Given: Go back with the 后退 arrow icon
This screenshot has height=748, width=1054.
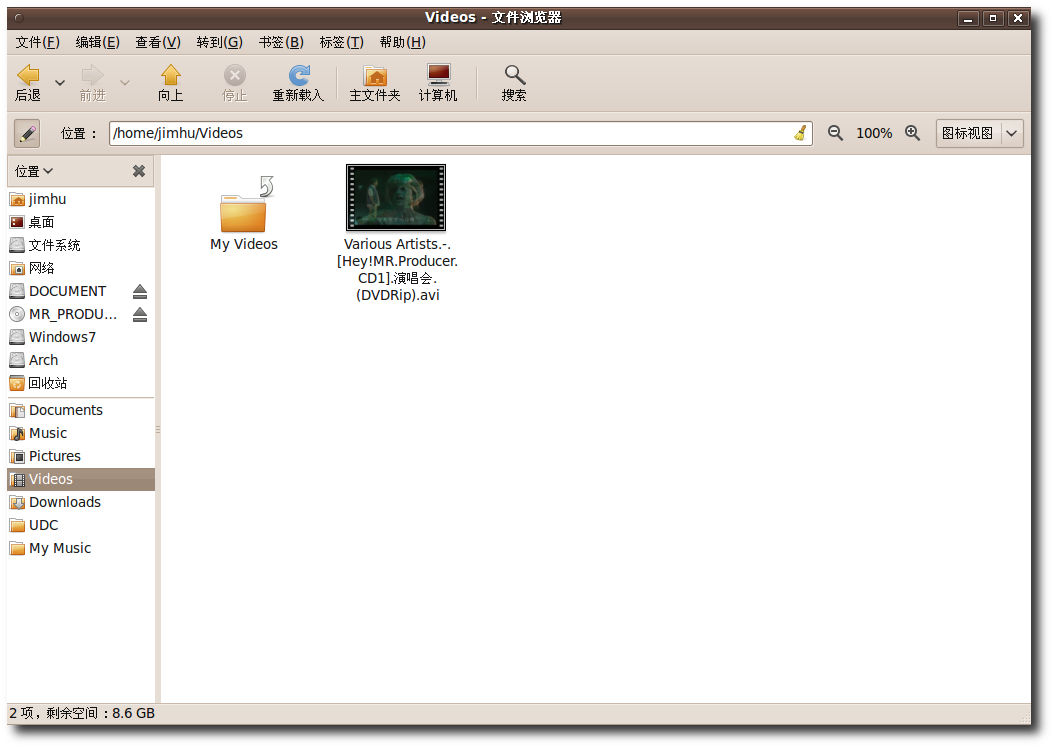Looking at the screenshot, I should pos(28,75).
